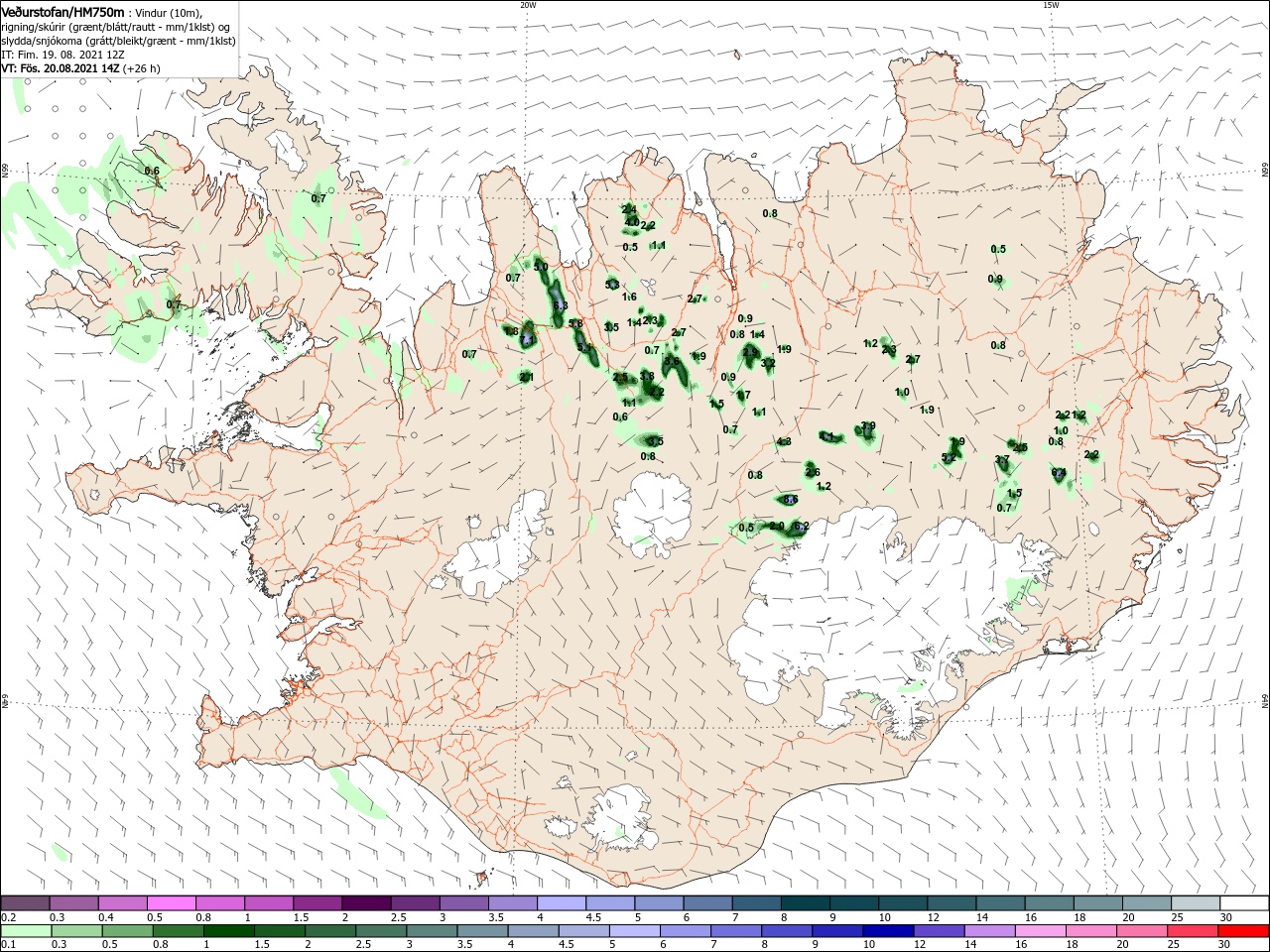Viewport: 1270px width, 952px height.
Task: Click the 6.2 precipitation value on the map
Action: coord(803,527)
